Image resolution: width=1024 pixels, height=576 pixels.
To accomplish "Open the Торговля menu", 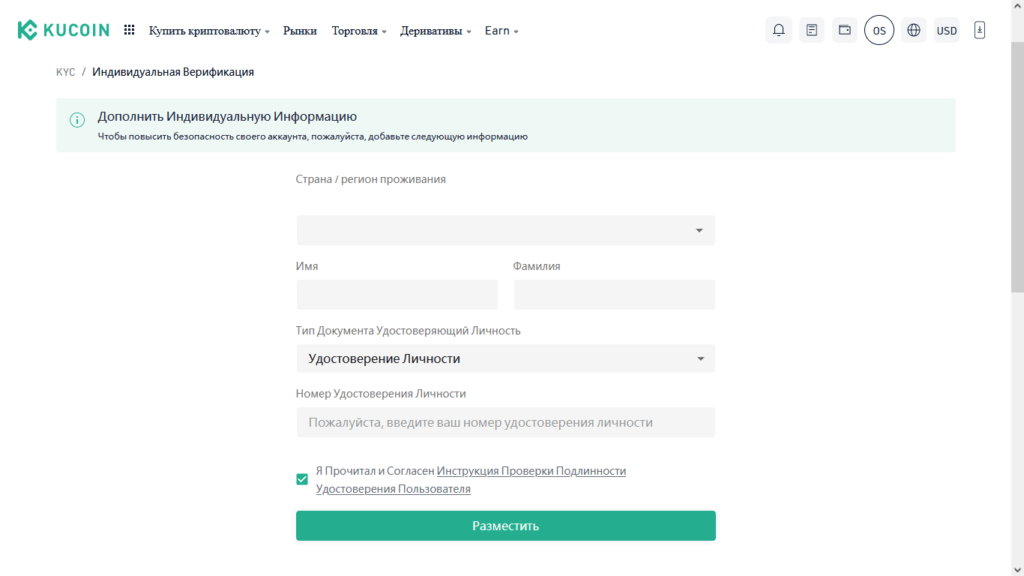I will coord(360,31).
